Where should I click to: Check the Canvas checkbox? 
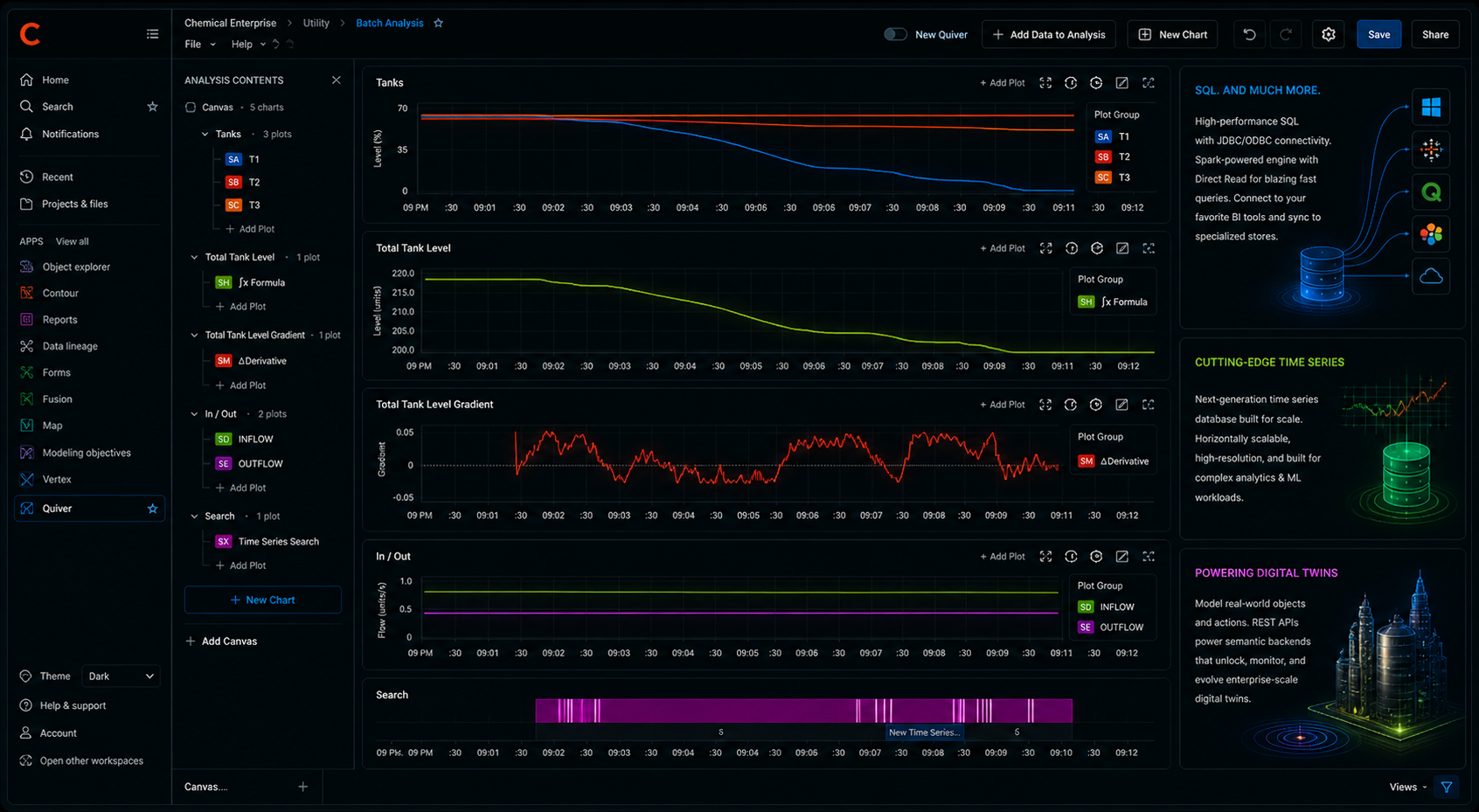click(x=191, y=108)
